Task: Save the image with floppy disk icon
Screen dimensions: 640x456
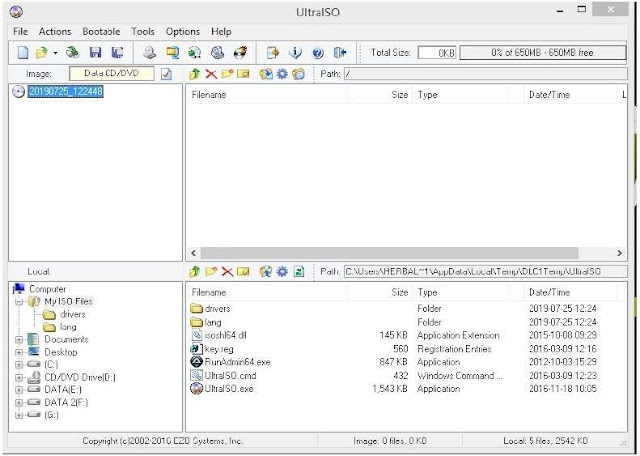Action: [x=96, y=52]
